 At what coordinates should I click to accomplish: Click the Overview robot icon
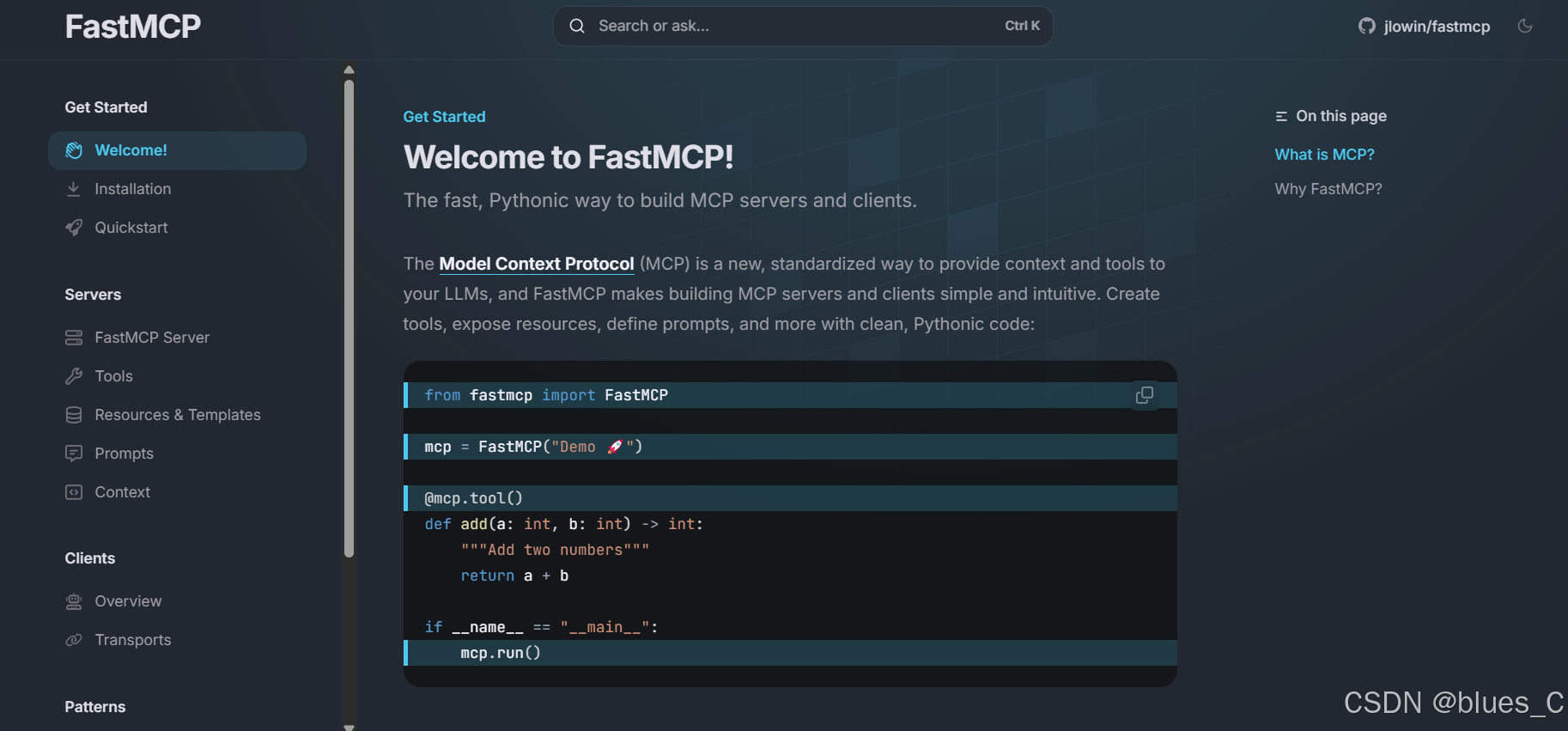coord(74,601)
